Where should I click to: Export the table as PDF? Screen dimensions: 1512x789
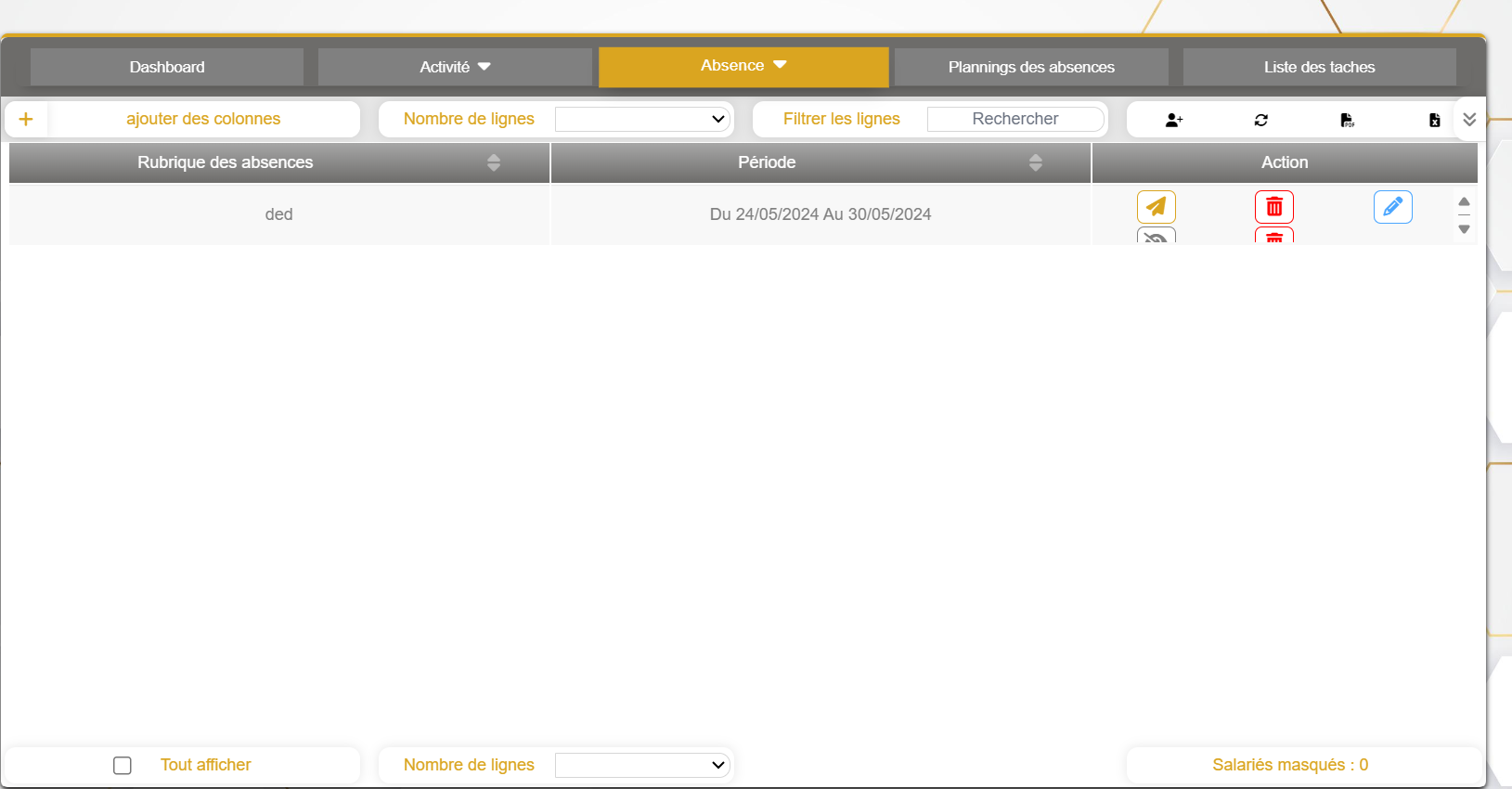coord(1347,120)
